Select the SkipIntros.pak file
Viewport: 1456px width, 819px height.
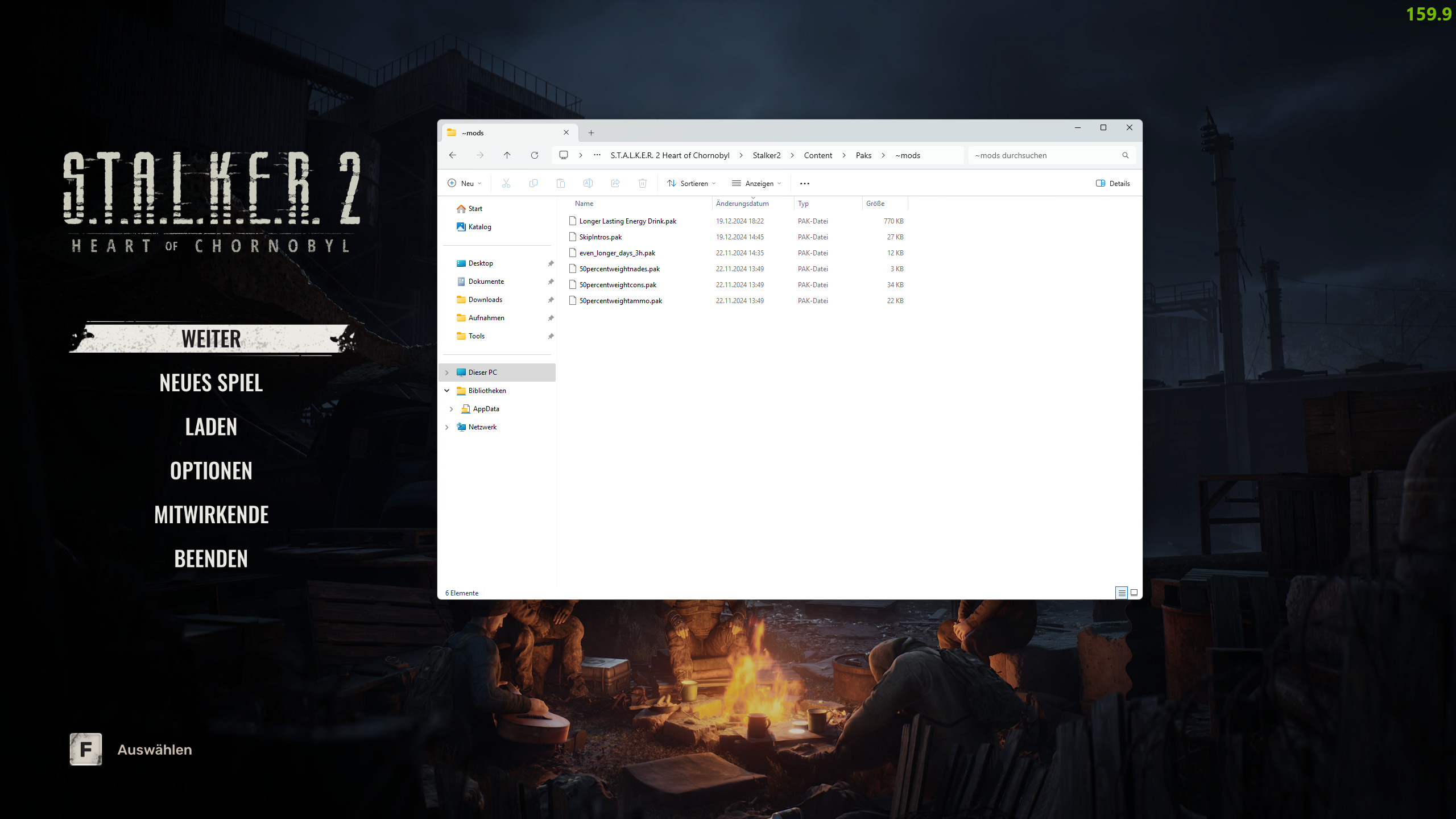[600, 237]
